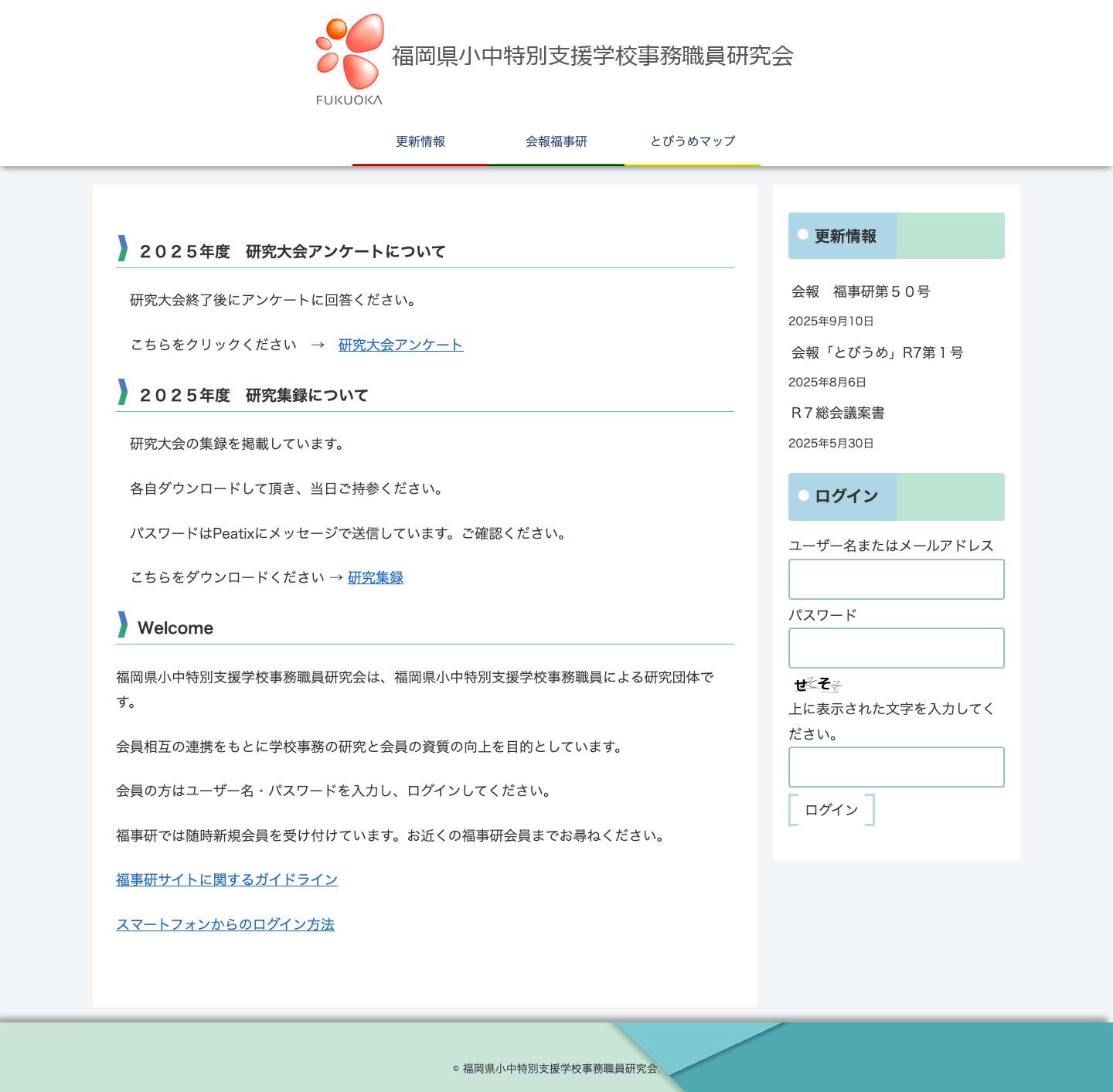Open the とびうめマップ navigation tab
Viewport: 1113px width, 1092px height.
point(693,141)
